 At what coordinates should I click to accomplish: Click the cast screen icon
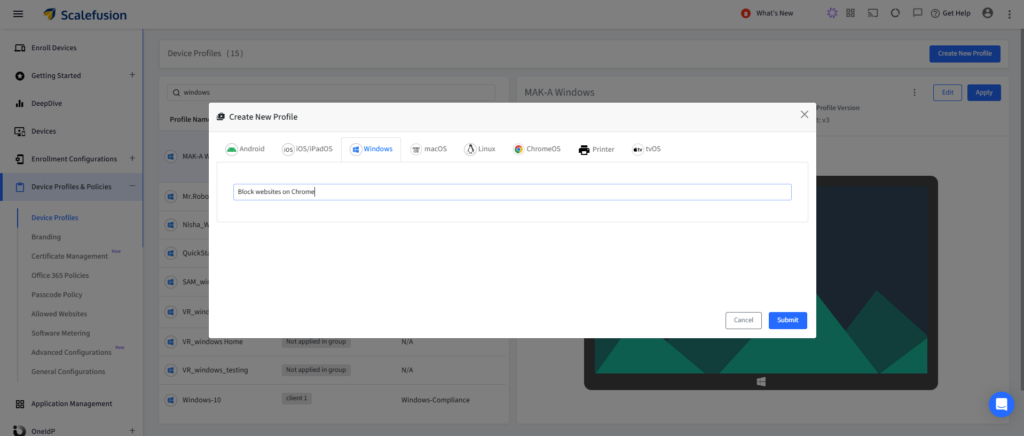click(x=872, y=13)
